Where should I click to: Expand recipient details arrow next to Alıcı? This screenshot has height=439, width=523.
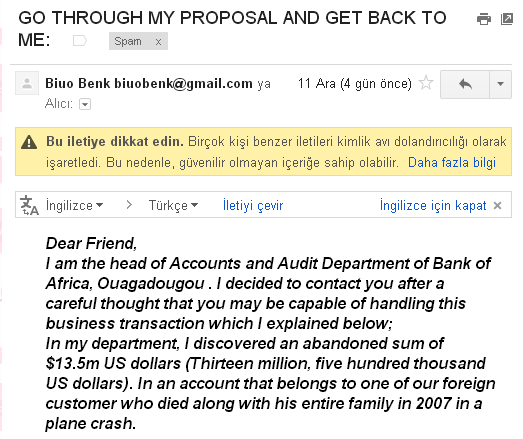click(x=85, y=104)
